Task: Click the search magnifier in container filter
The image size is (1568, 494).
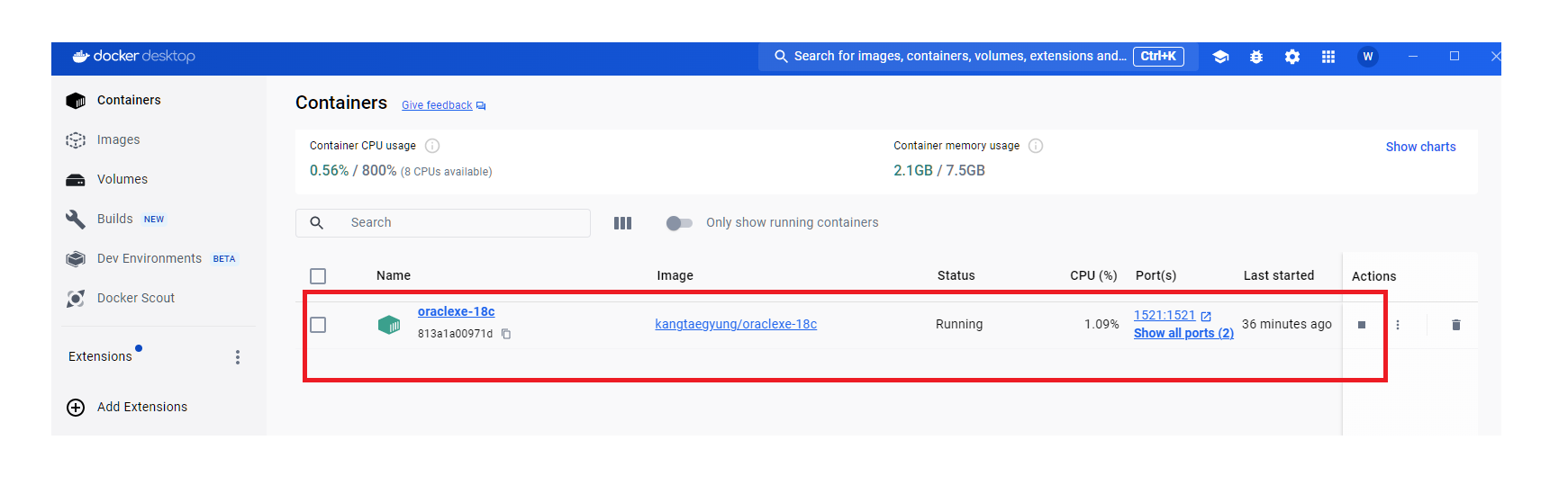Action: [317, 222]
